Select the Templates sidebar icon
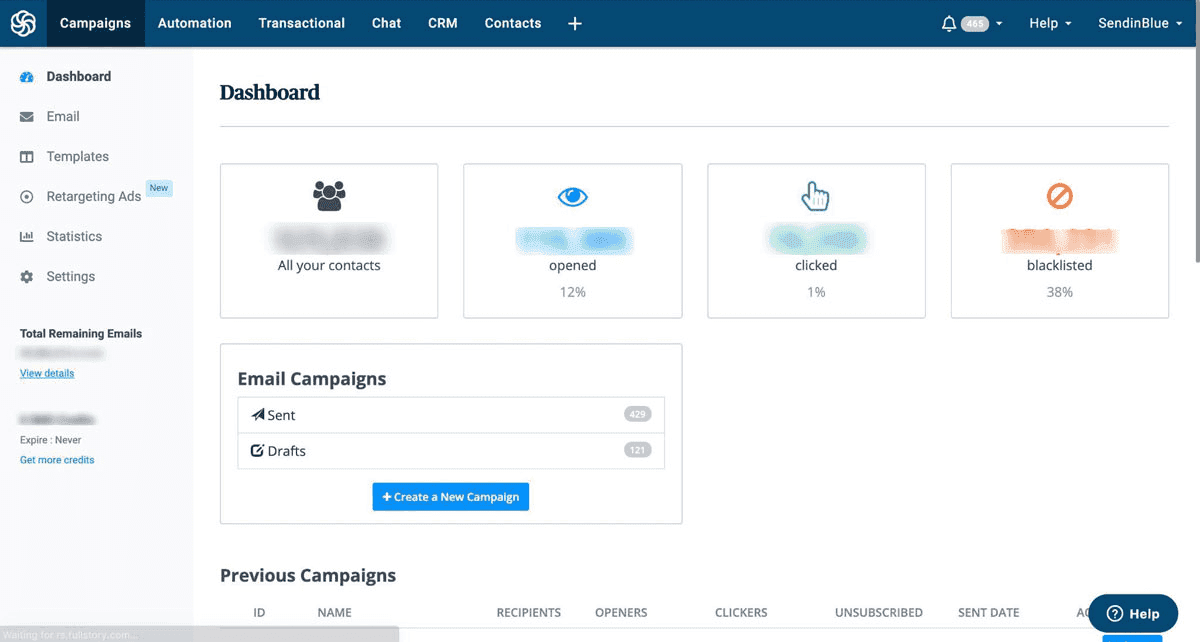The height and width of the screenshot is (642, 1200). click(x=25, y=156)
